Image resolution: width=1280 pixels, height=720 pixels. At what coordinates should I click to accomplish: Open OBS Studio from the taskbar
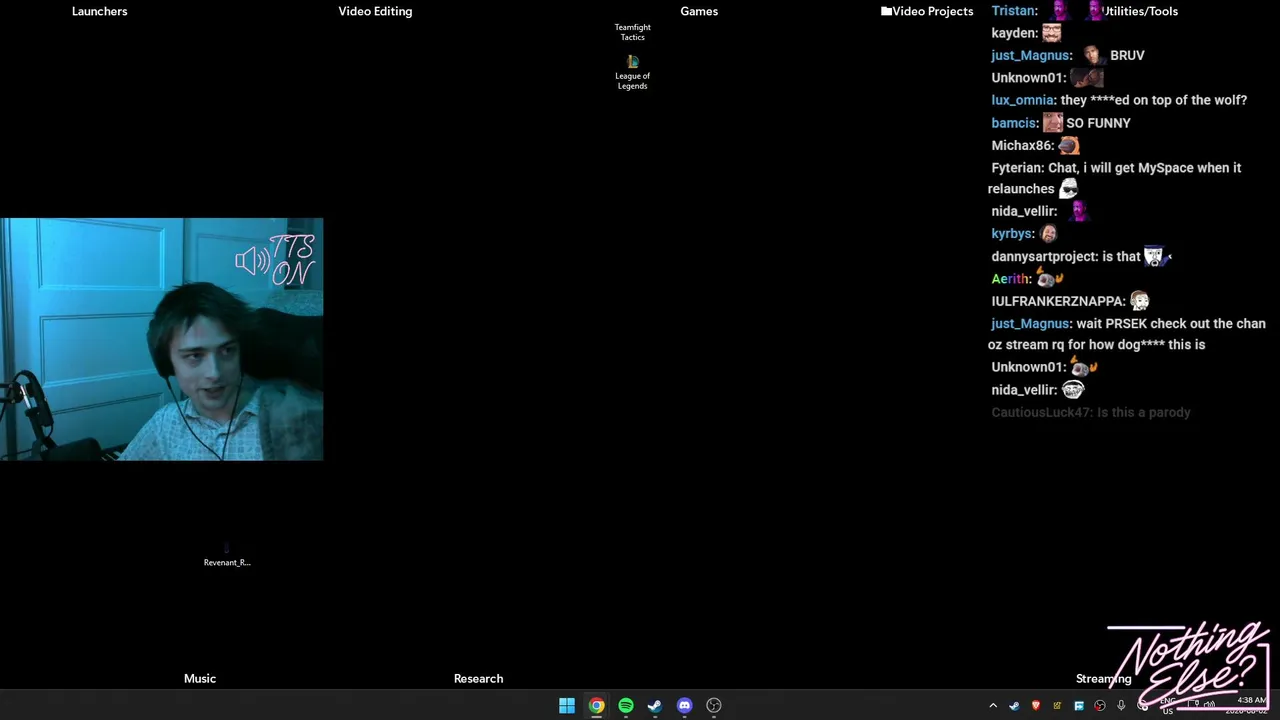click(x=714, y=706)
